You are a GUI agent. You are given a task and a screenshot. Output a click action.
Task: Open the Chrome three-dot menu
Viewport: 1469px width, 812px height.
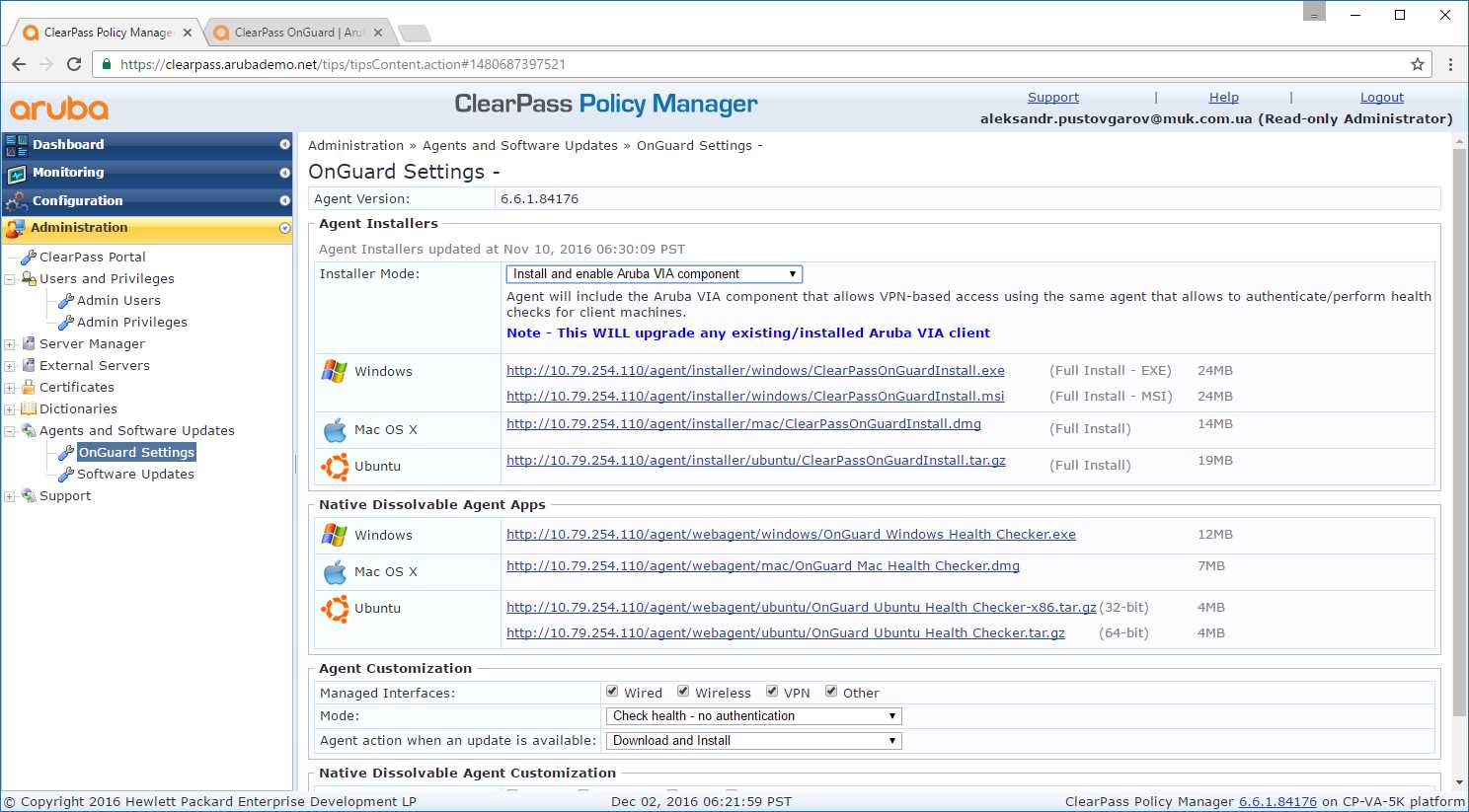tap(1450, 64)
